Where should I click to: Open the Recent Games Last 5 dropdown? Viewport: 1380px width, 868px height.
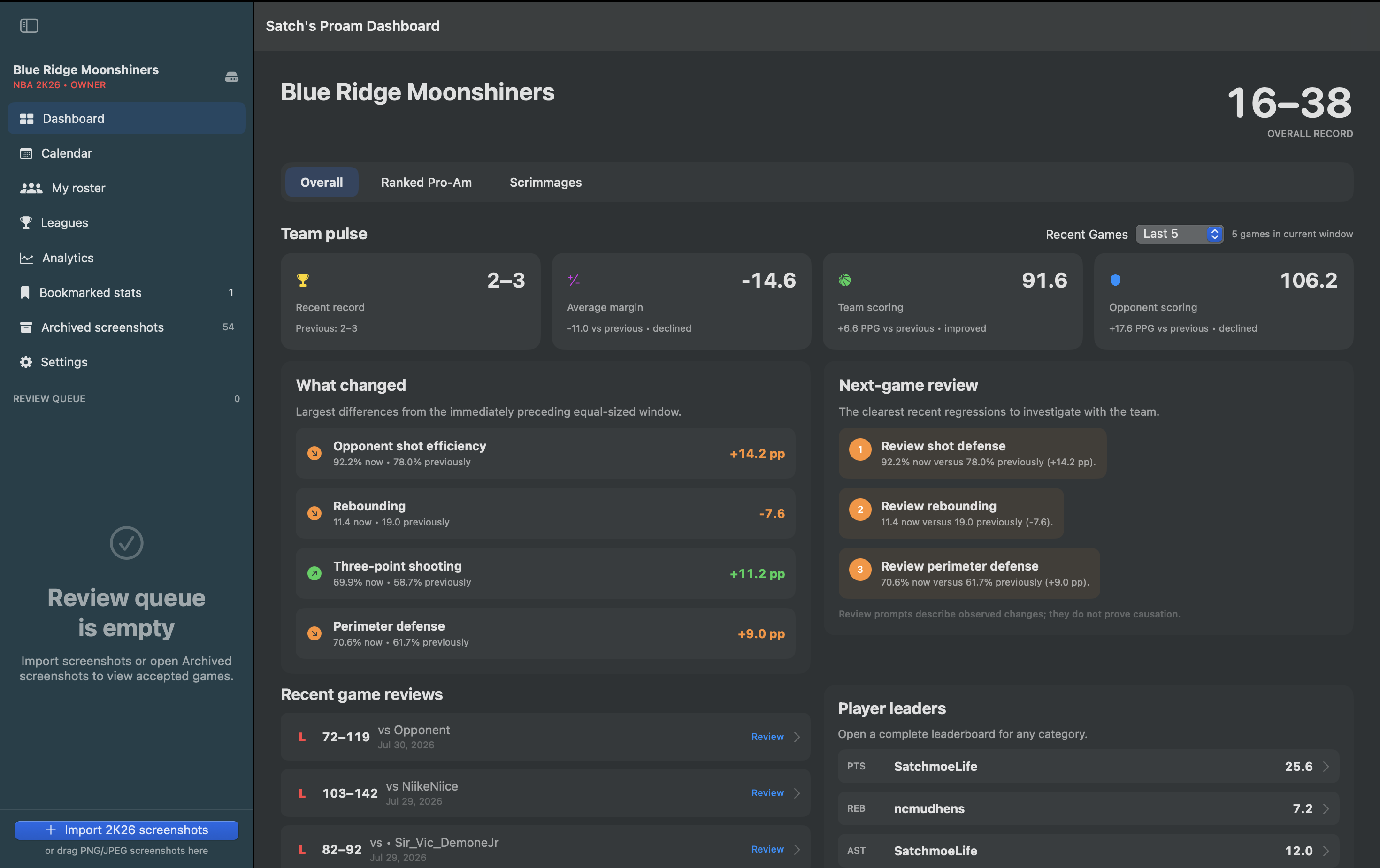pos(1180,234)
